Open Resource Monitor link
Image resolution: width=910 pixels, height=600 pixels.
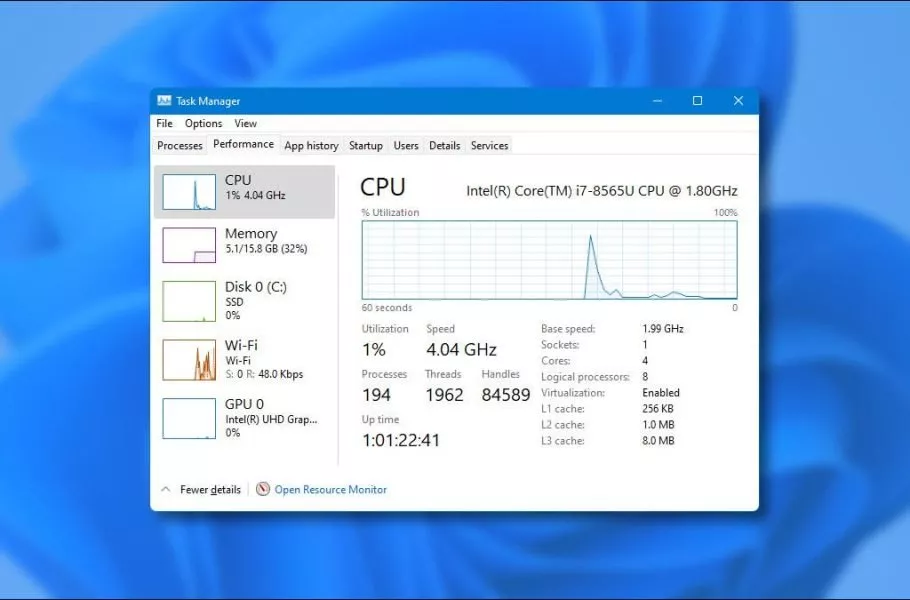(330, 489)
